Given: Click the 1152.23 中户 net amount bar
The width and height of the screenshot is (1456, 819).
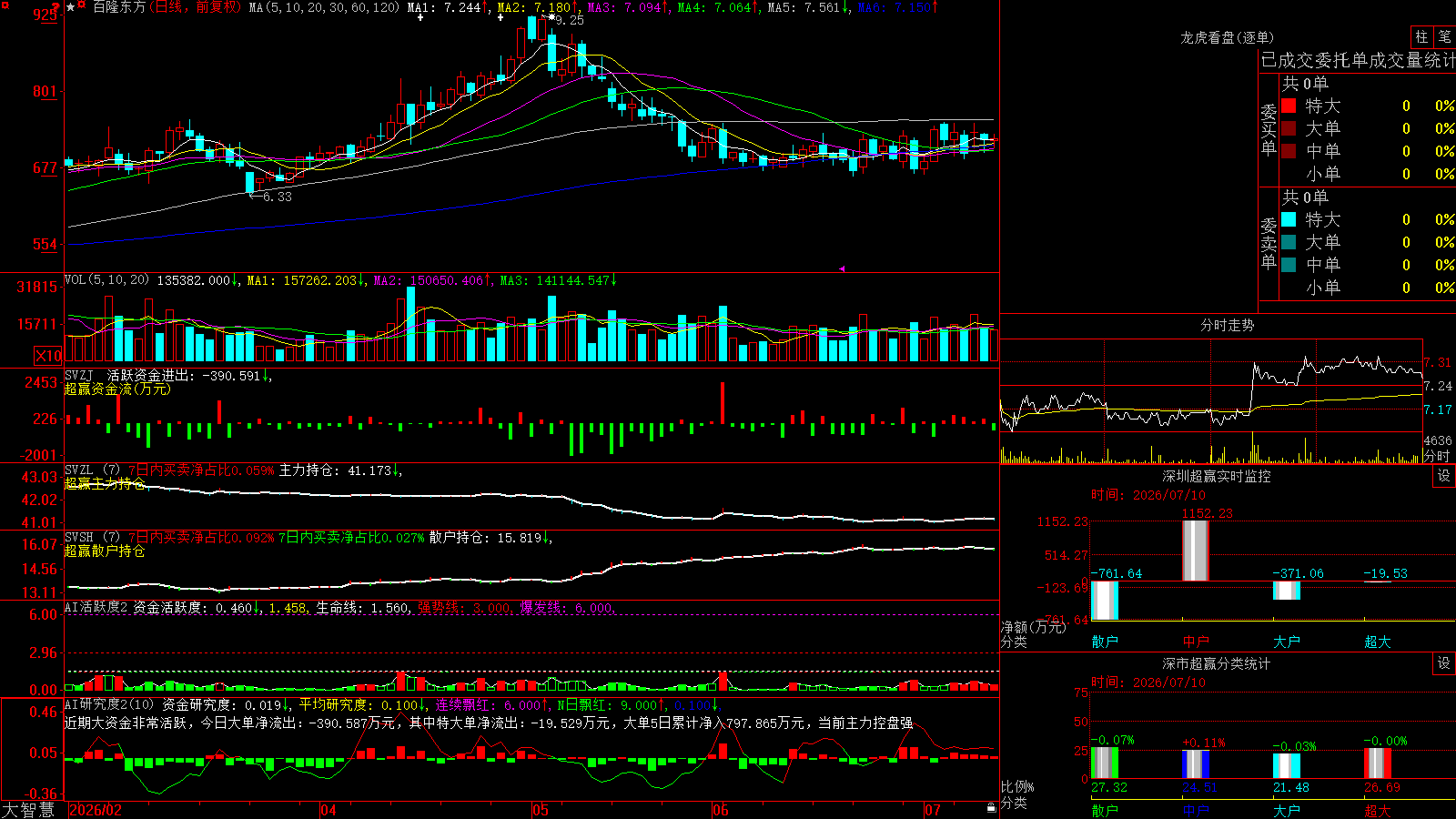Looking at the screenshot, I should click(1196, 551).
